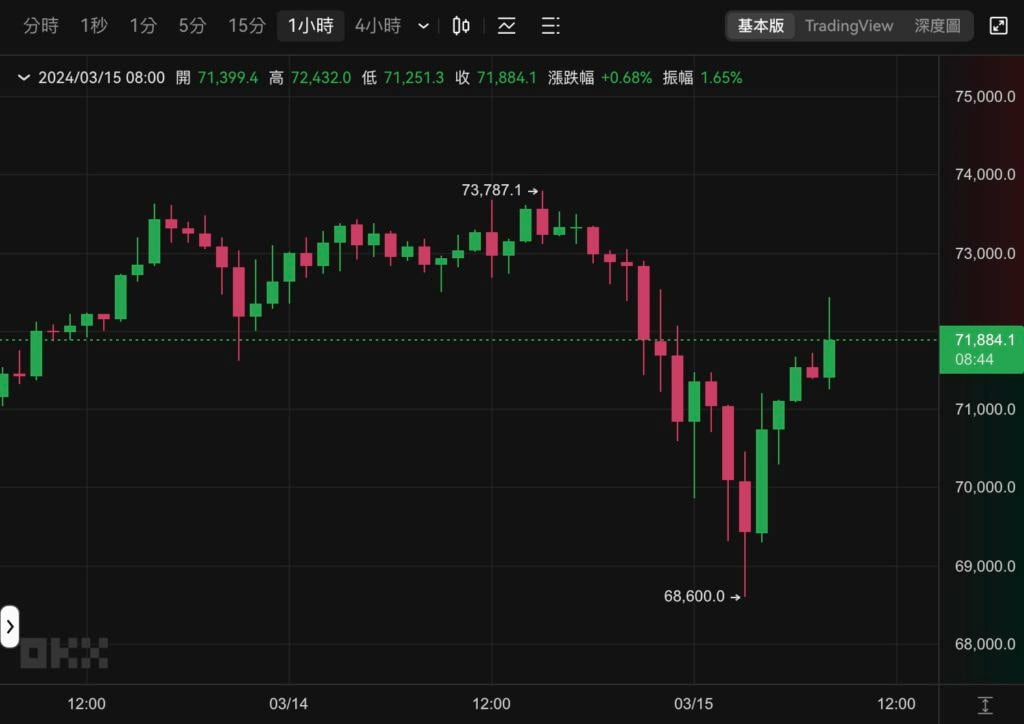The height and width of the screenshot is (724, 1024).
Task: Click the auto-fit price scale icon
Action: (985, 705)
